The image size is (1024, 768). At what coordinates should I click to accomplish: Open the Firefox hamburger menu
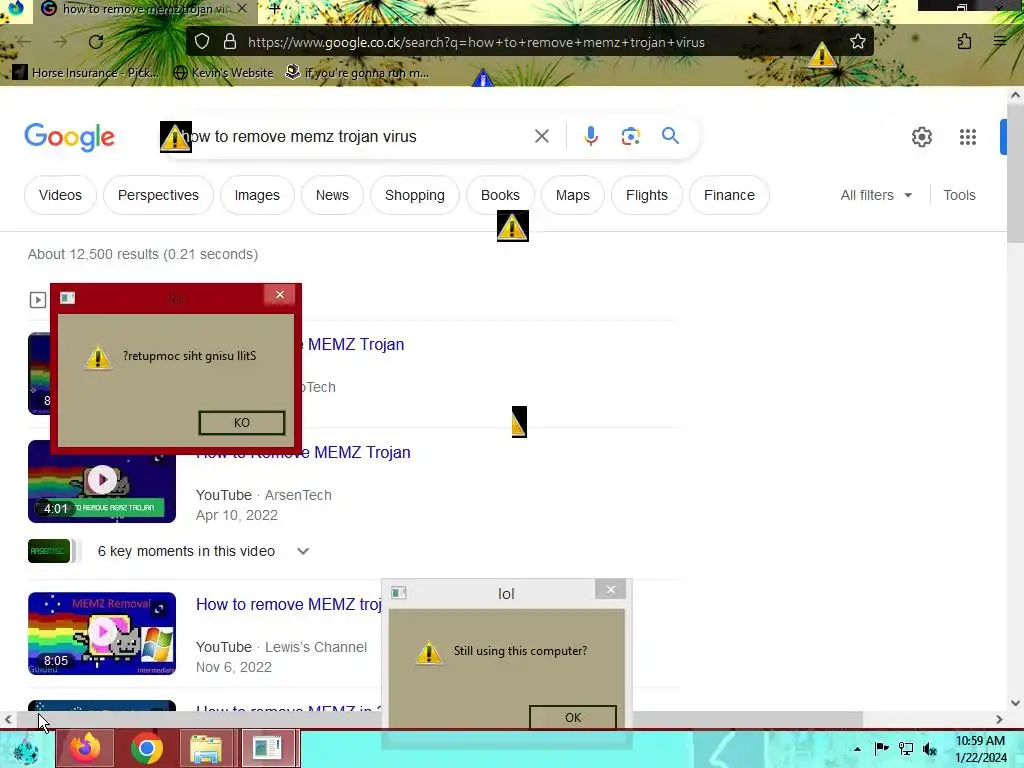point(1000,41)
